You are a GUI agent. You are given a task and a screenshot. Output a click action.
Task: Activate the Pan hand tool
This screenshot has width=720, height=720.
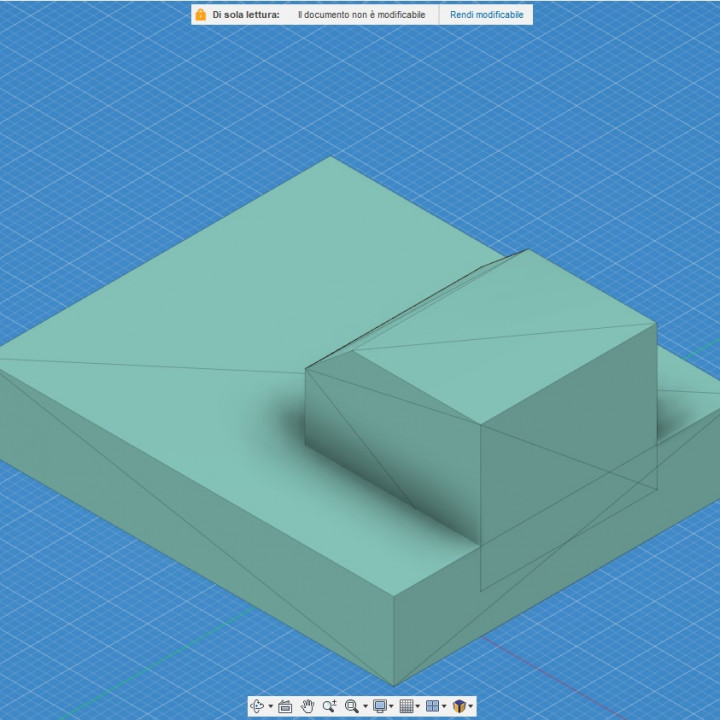pos(307,706)
